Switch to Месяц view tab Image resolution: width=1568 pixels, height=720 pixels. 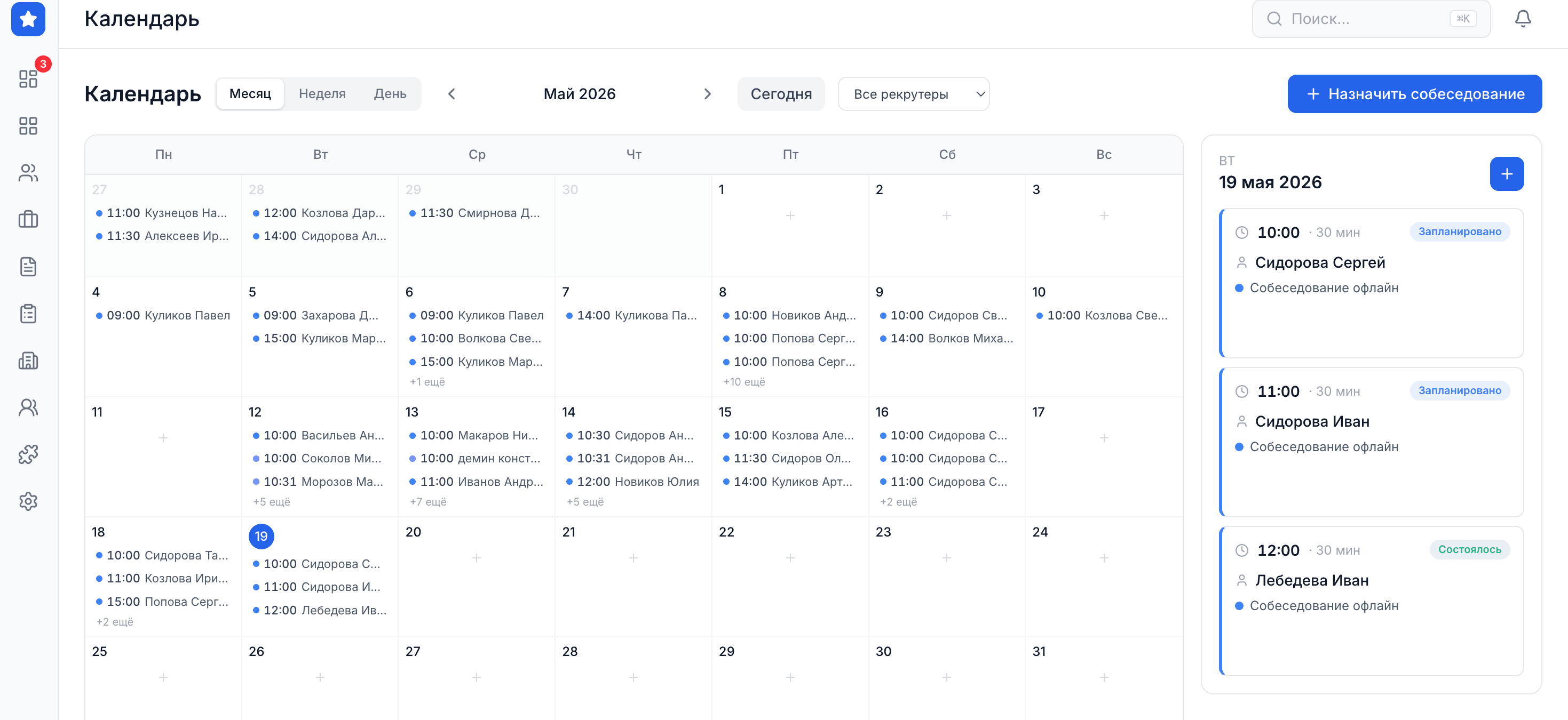coord(250,94)
